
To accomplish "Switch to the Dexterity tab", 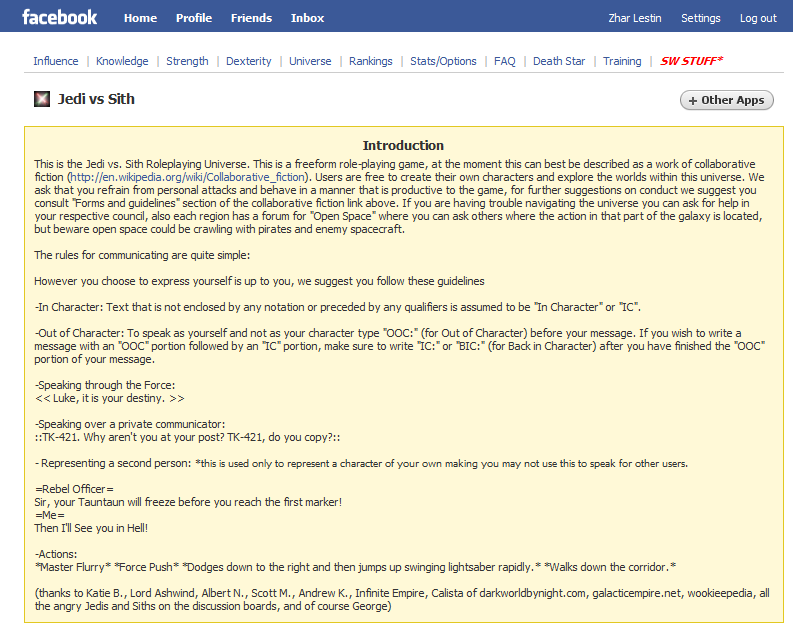I will click(x=248, y=61).
